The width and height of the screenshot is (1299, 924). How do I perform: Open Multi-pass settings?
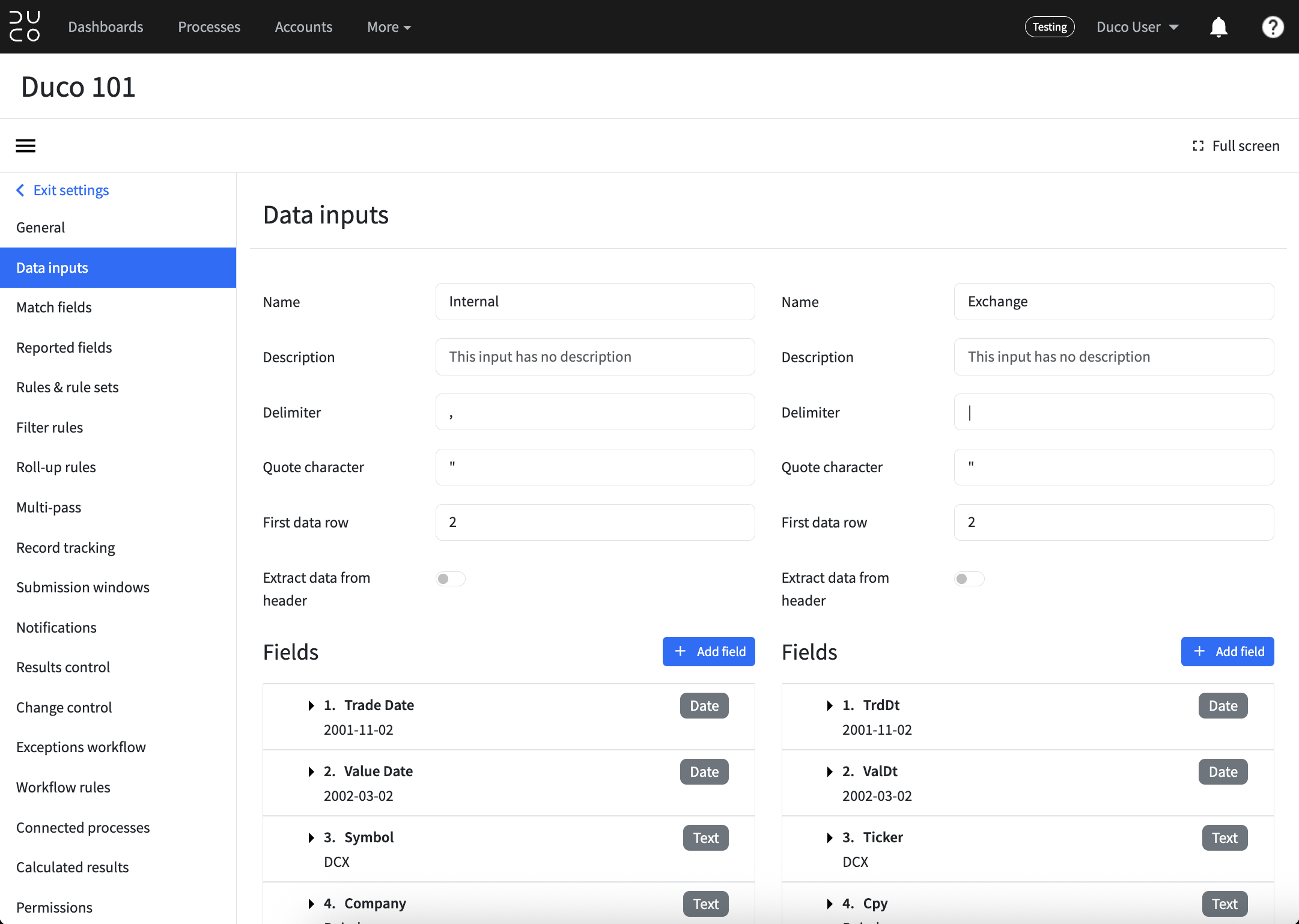coord(118,508)
